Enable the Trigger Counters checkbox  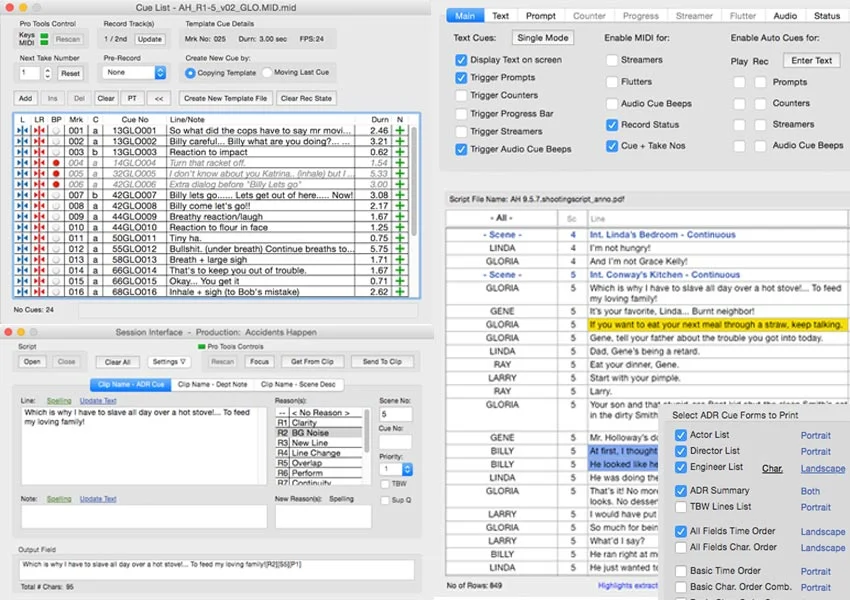pos(461,95)
